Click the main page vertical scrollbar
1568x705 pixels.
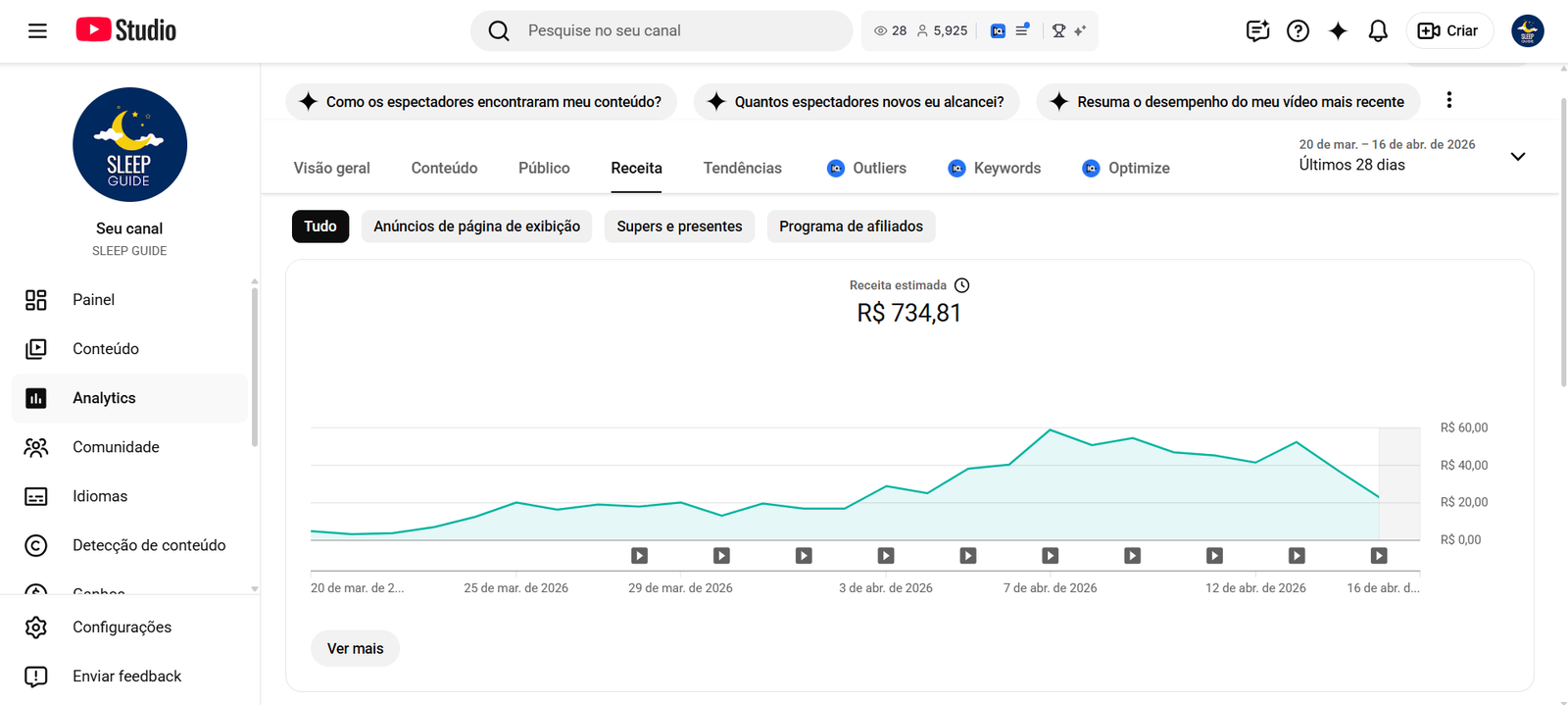pyautogui.click(x=1563, y=242)
